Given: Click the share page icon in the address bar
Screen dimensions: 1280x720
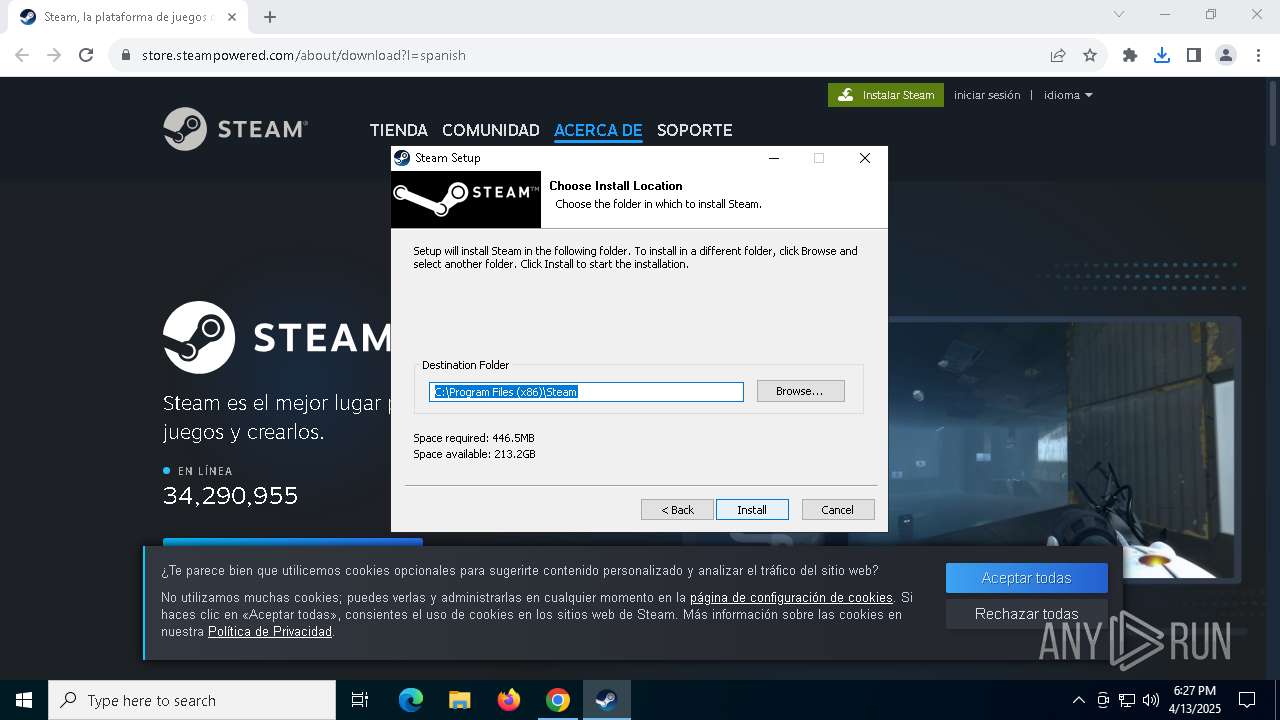Looking at the screenshot, I should [1058, 55].
